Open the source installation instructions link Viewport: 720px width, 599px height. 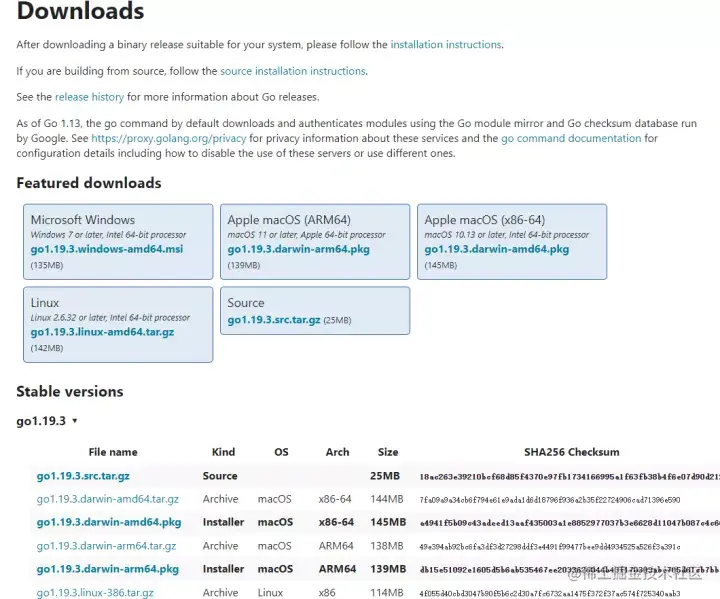293,71
